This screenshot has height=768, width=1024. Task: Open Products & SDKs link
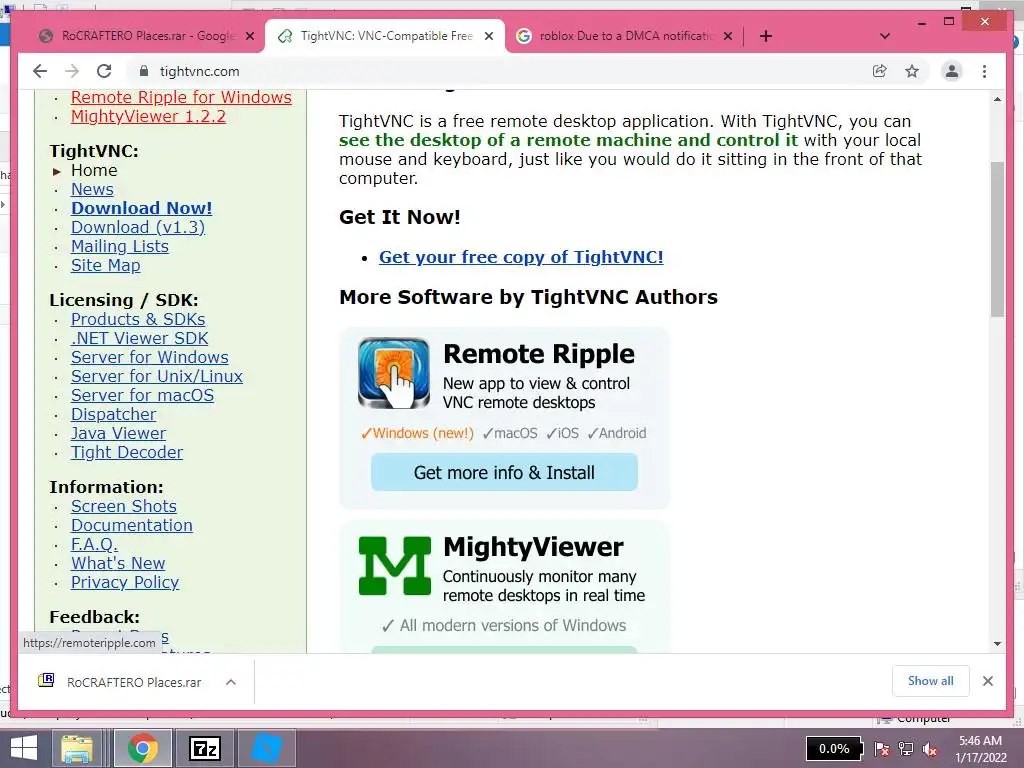(138, 319)
